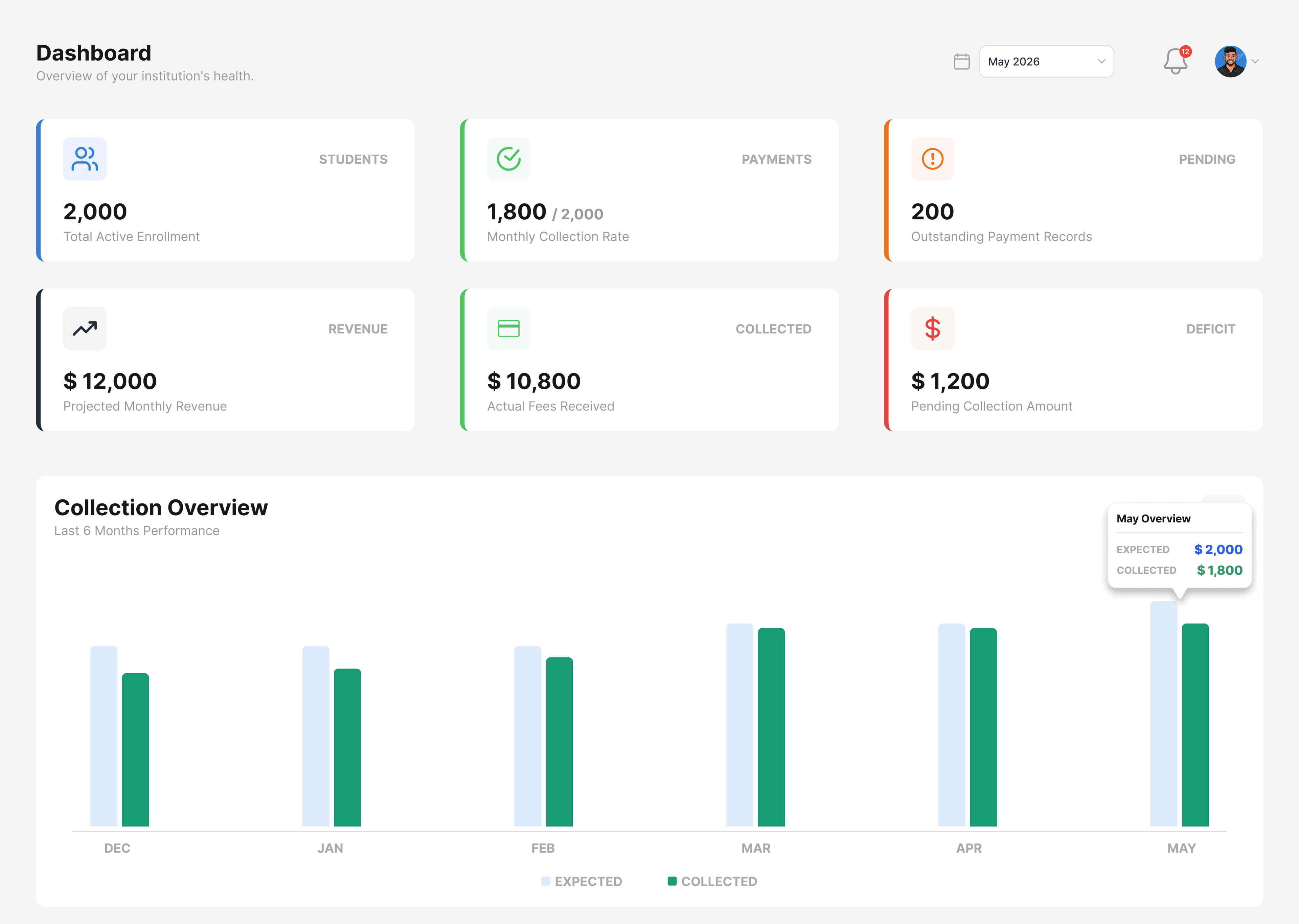Click the MAY expected bar
1299x924 pixels.
click(x=1164, y=714)
